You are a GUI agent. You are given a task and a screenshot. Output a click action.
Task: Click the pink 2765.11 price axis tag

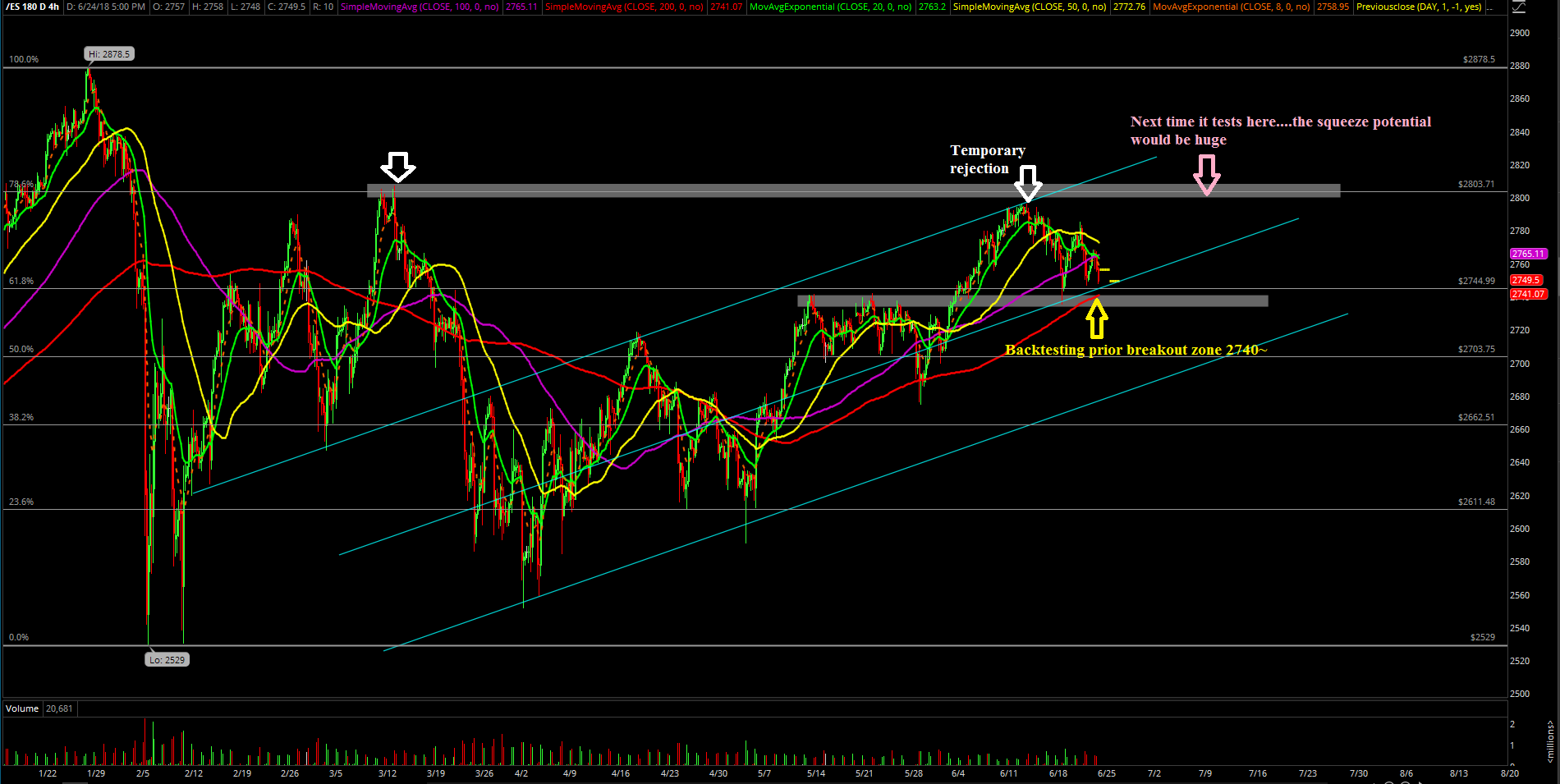(1528, 254)
